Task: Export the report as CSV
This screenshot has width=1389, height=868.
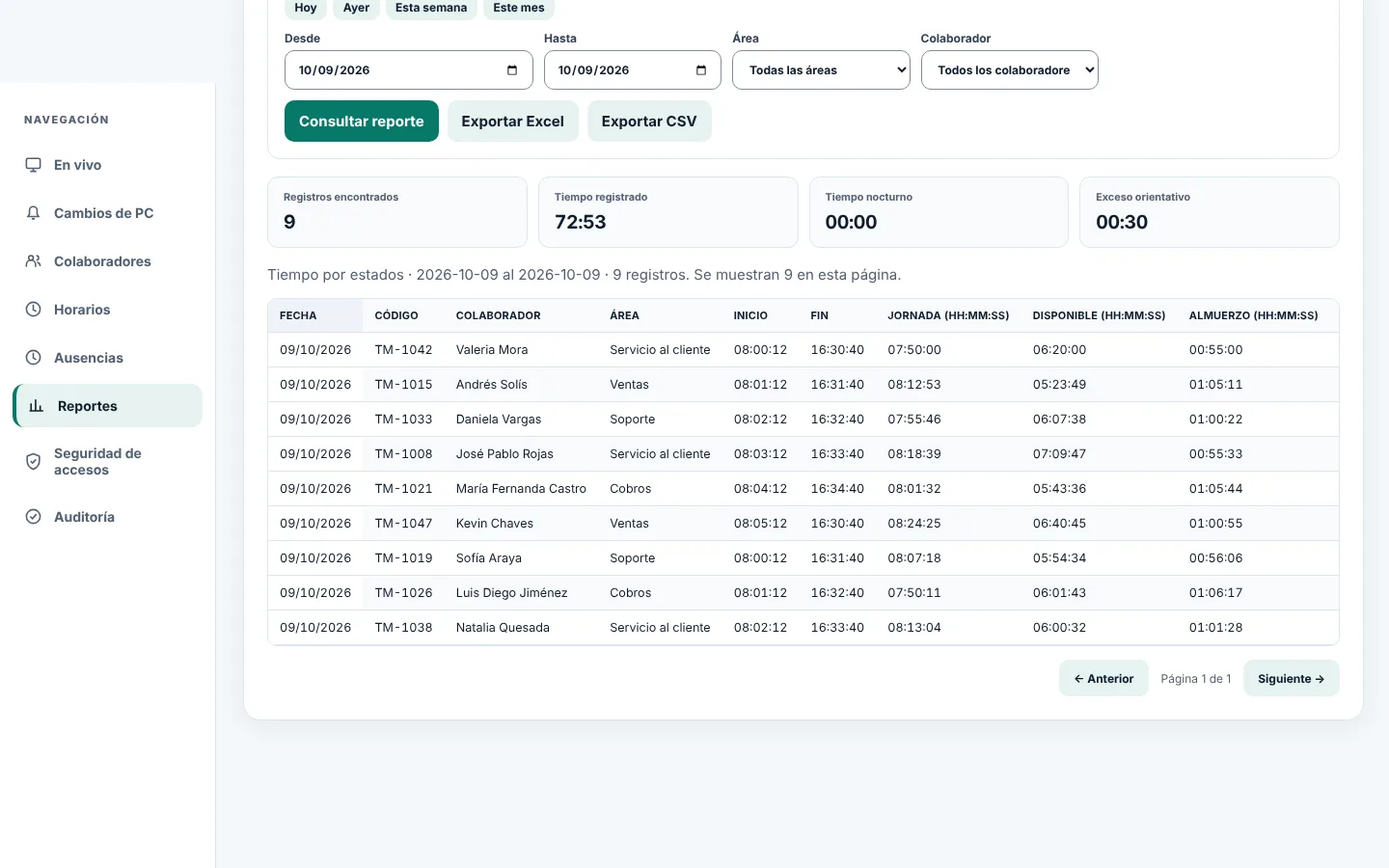Action: [649, 122]
